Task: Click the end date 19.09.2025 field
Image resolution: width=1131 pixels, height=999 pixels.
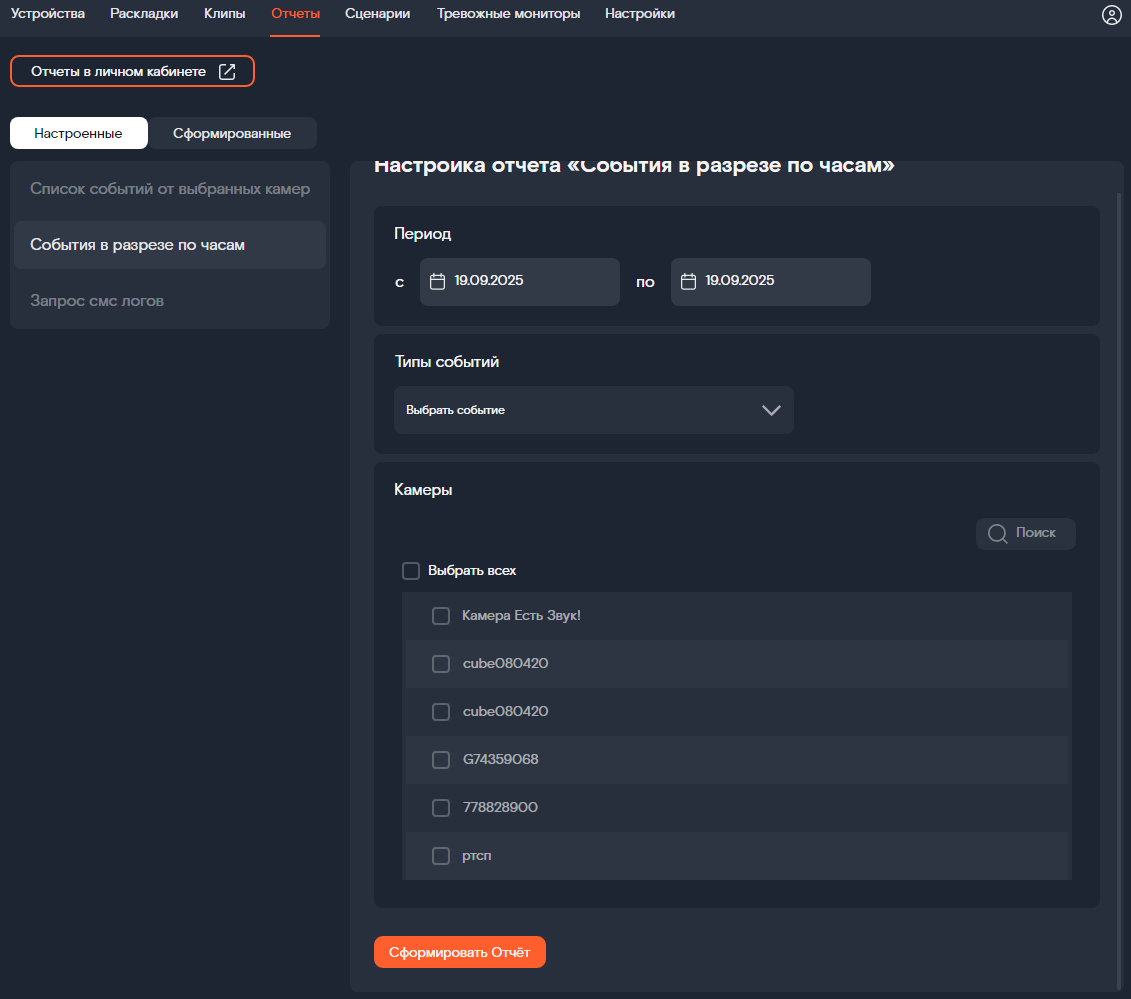Action: pyautogui.click(x=770, y=282)
